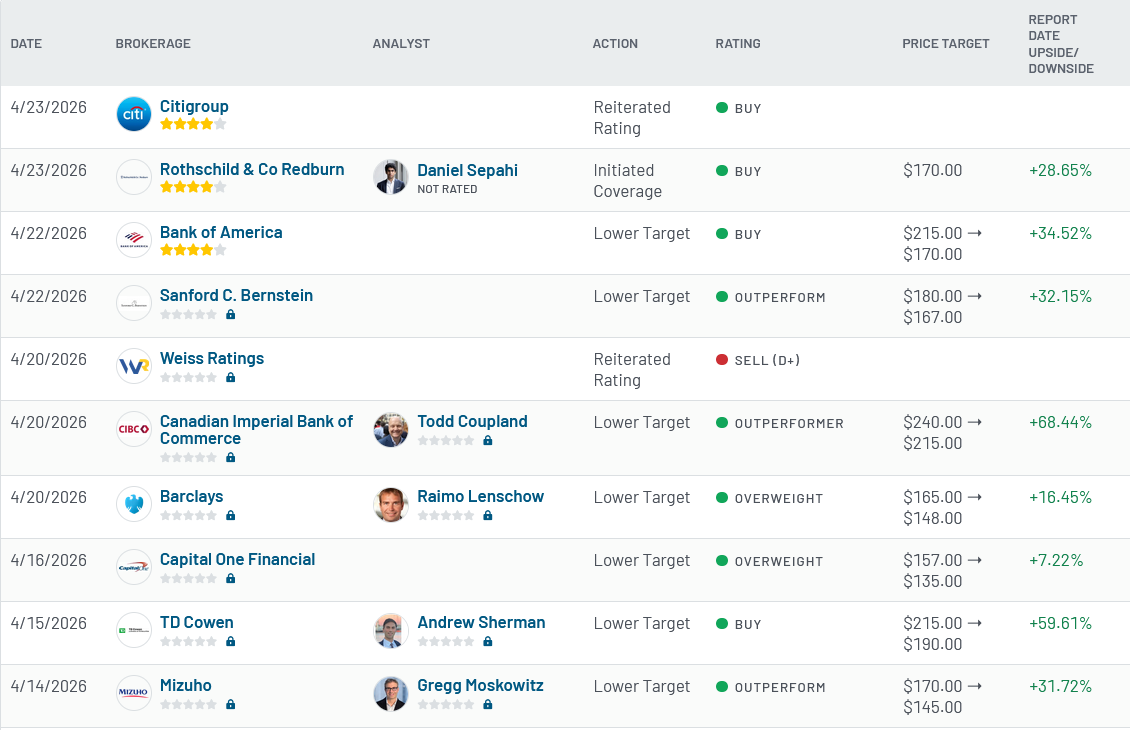1130x730 pixels.
Task: Click the REPORT DATE UPSIDE/DOWNSIDE header
Action: coord(1061,44)
